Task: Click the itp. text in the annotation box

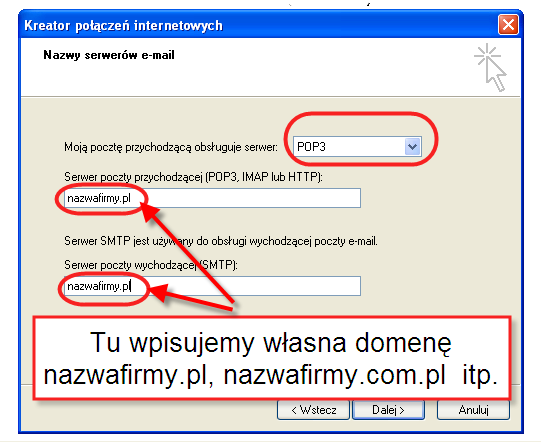Action: [x=480, y=375]
